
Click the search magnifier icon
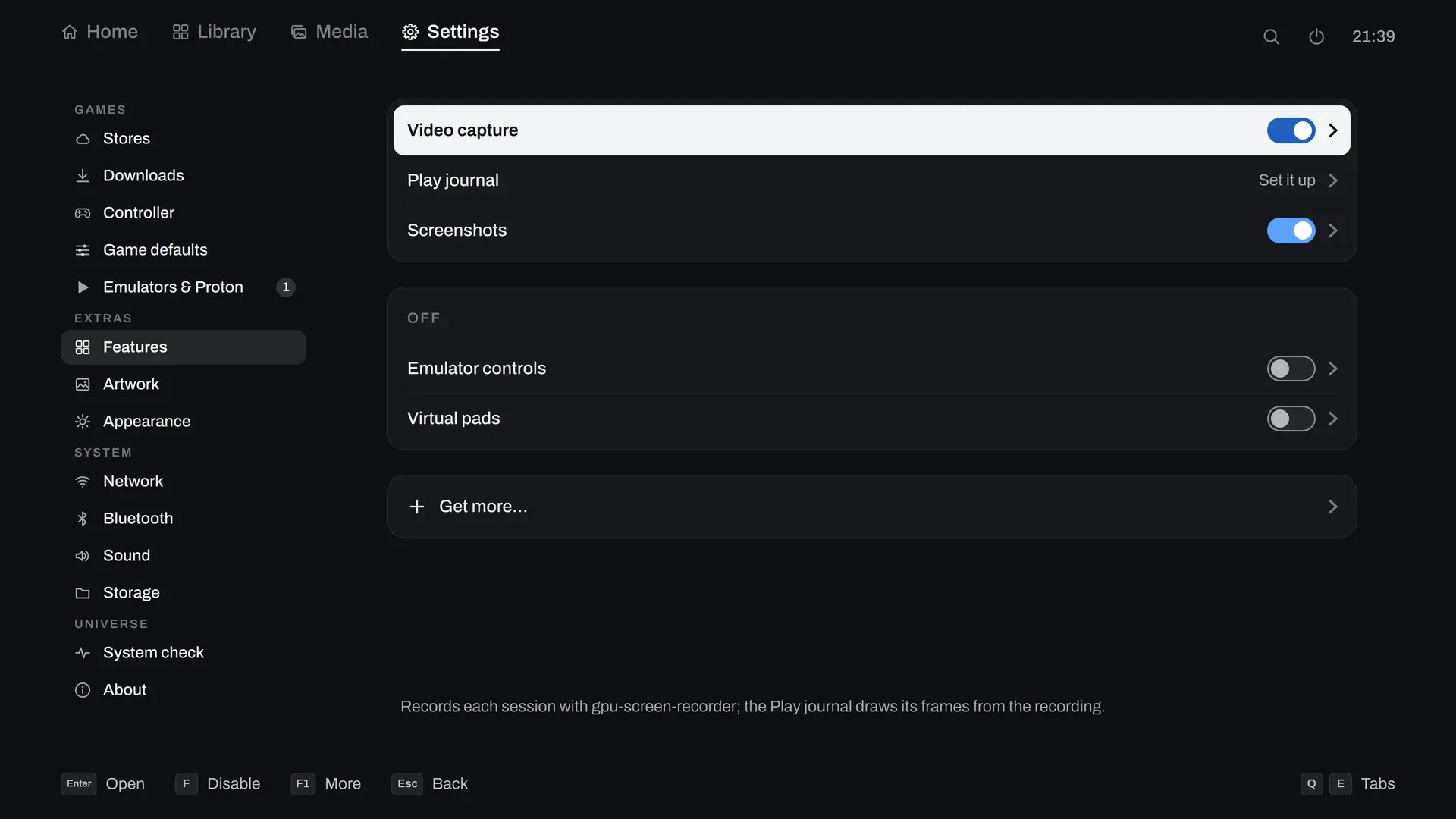pos(1272,36)
